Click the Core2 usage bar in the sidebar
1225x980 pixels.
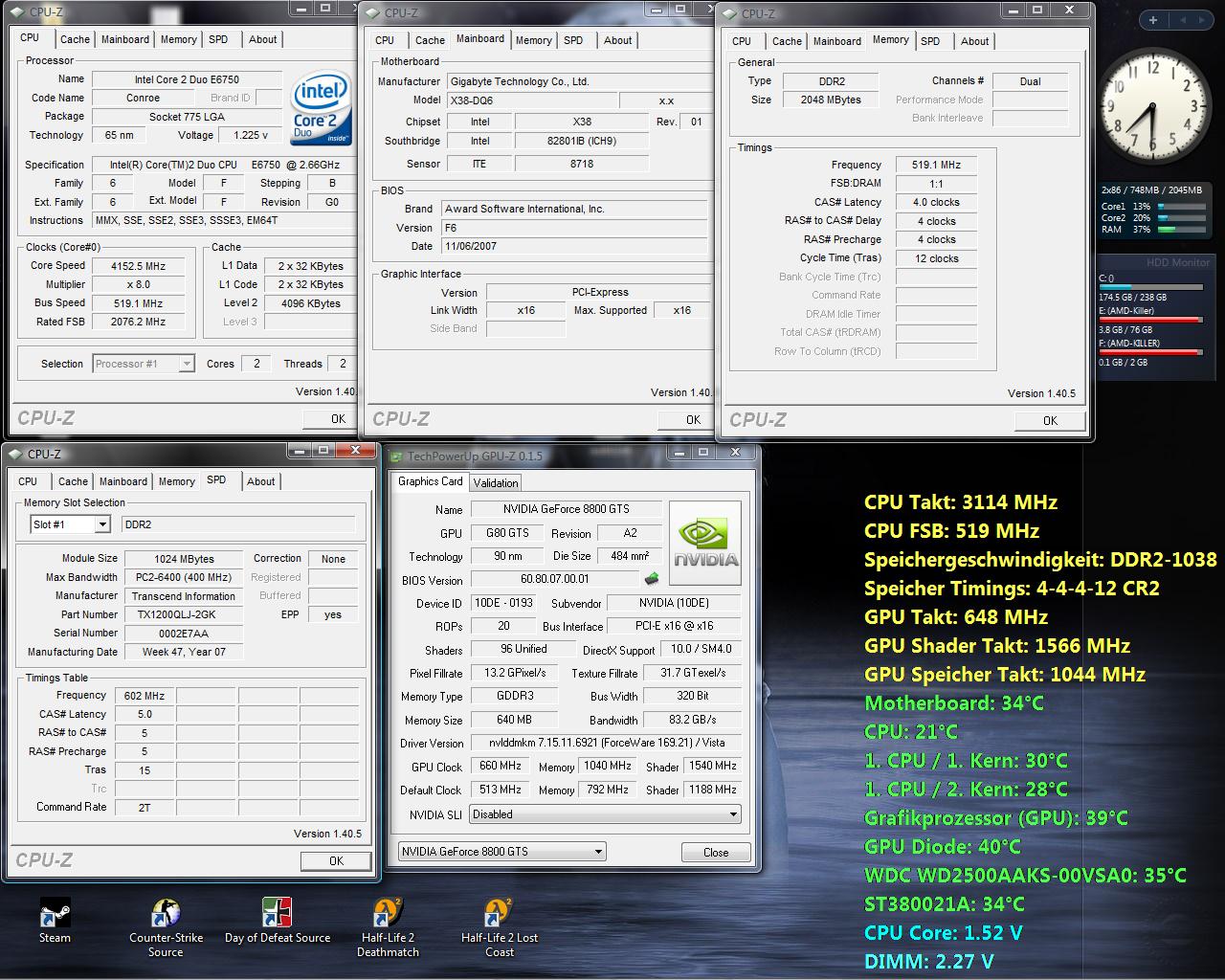point(1181,217)
